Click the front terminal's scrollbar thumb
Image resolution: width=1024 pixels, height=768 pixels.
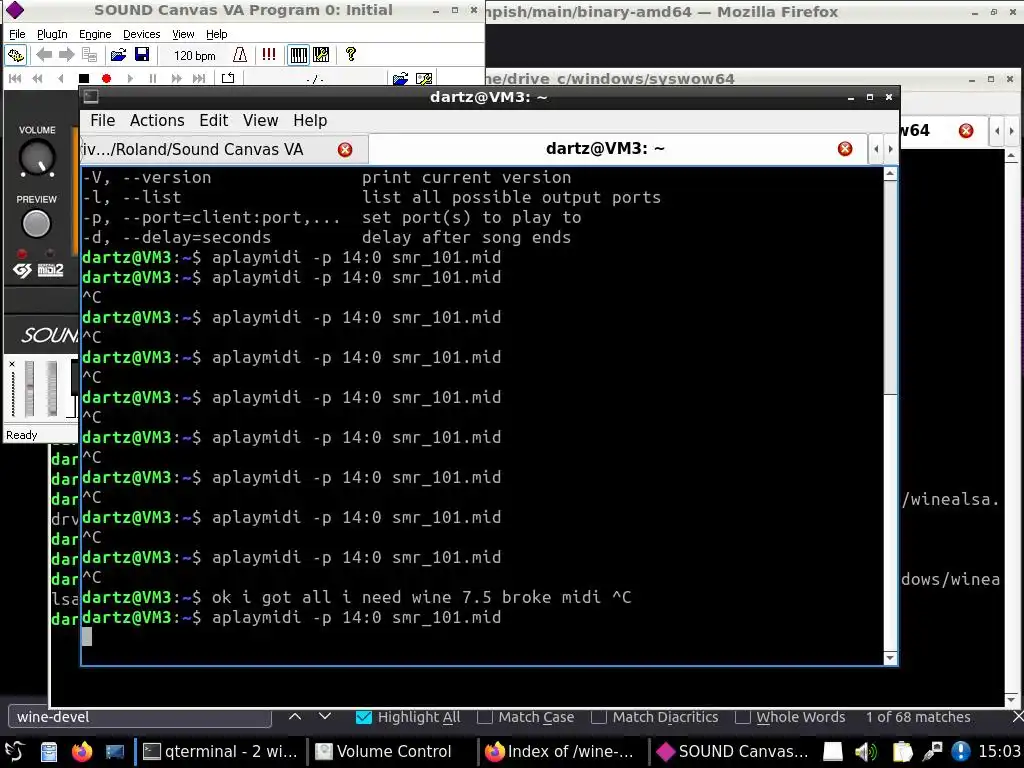click(x=890, y=288)
